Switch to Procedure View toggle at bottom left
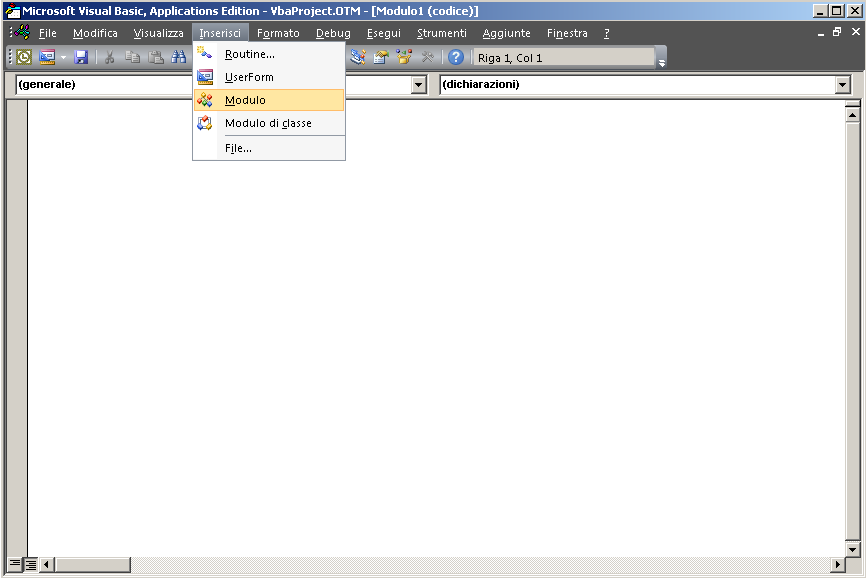Viewport: 866px width, 578px height. 15,564
